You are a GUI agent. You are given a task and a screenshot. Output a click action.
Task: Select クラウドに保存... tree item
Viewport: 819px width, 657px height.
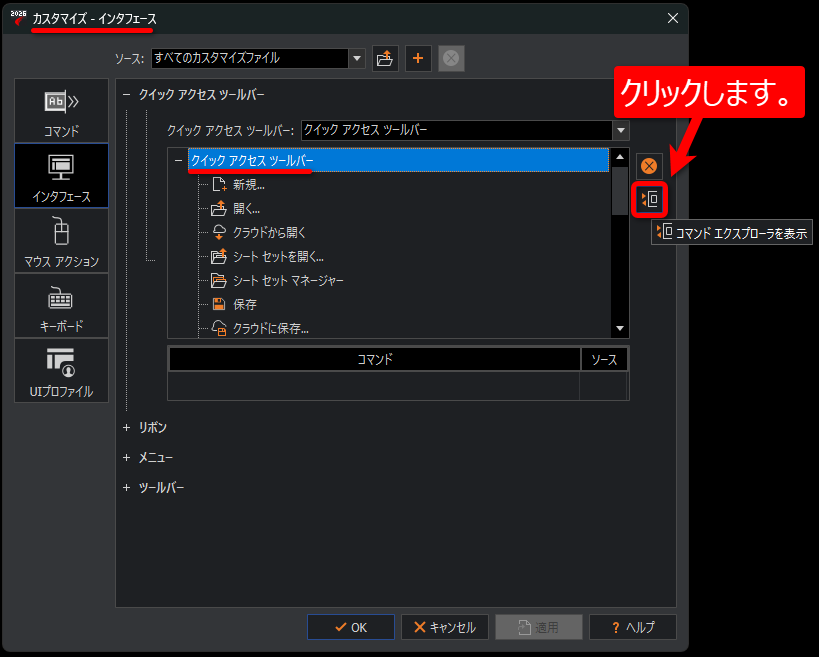(x=271, y=328)
